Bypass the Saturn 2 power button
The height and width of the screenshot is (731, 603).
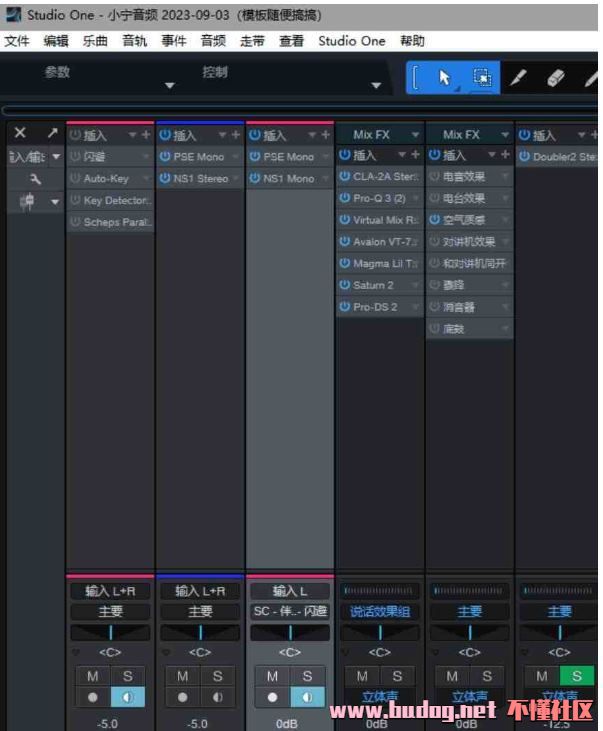345,284
